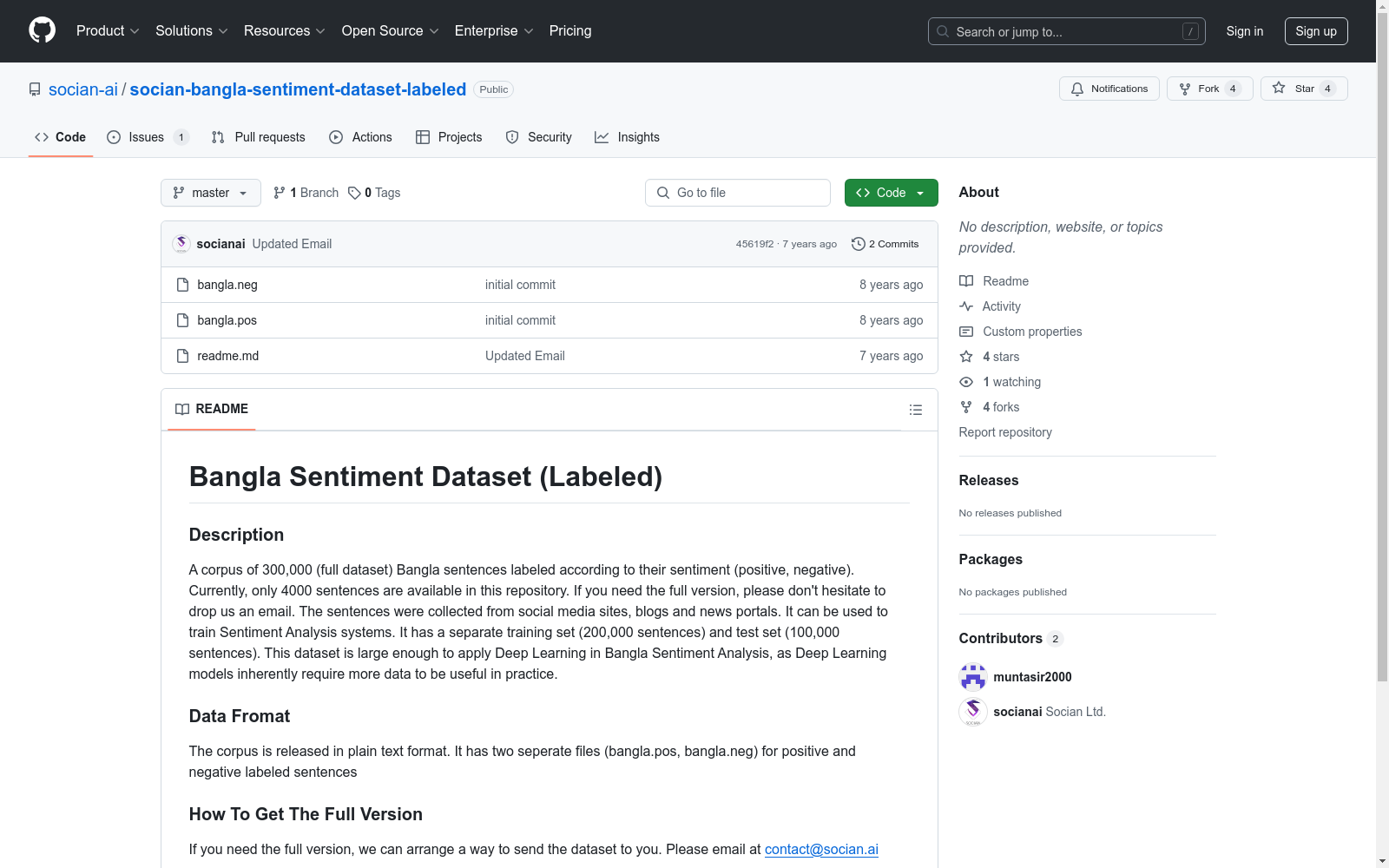Click the muntasir2000 contributor avatar
Screen dimensions: 1389x868
coord(973,677)
